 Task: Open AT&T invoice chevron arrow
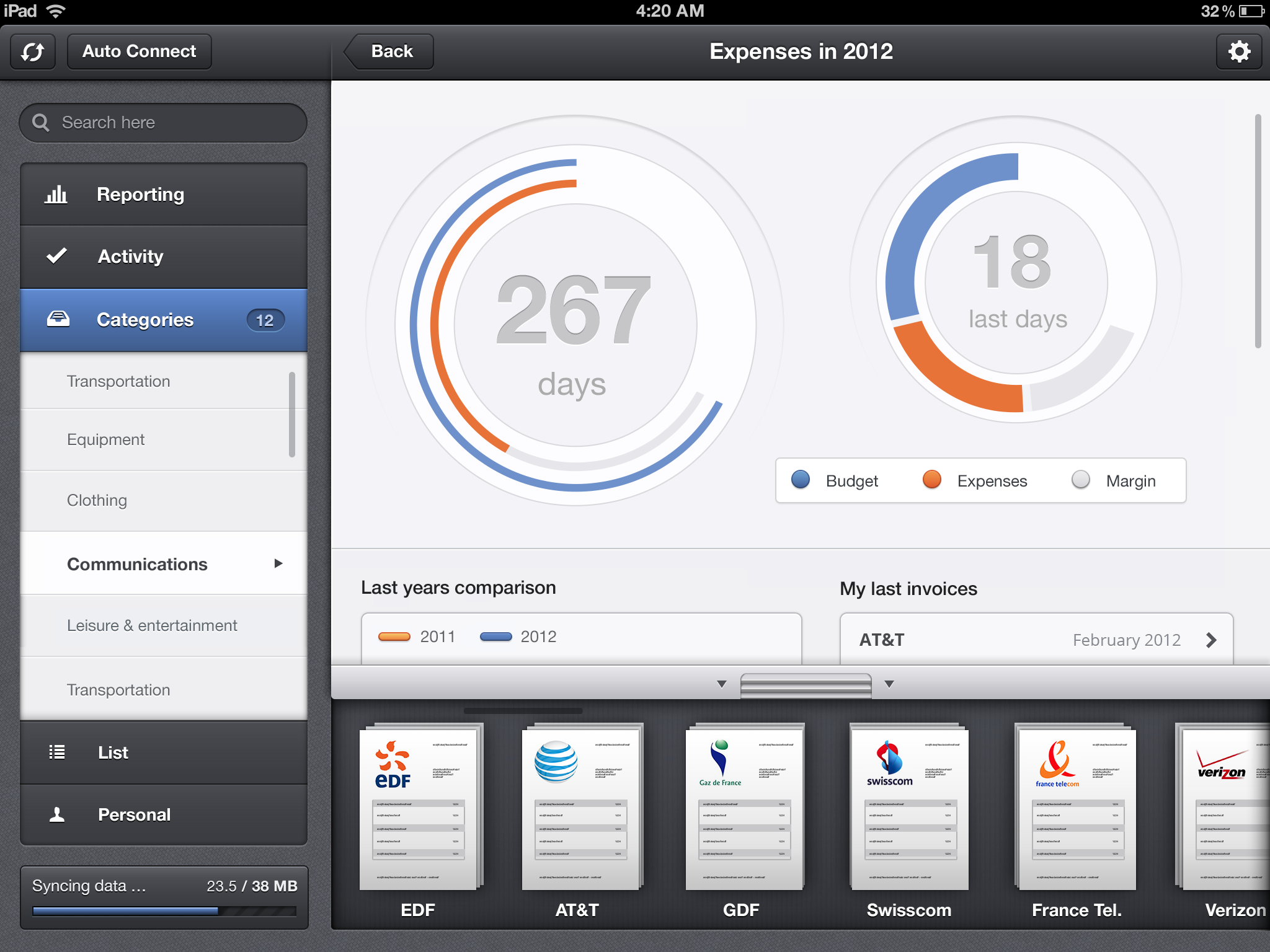click(1211, 640)
